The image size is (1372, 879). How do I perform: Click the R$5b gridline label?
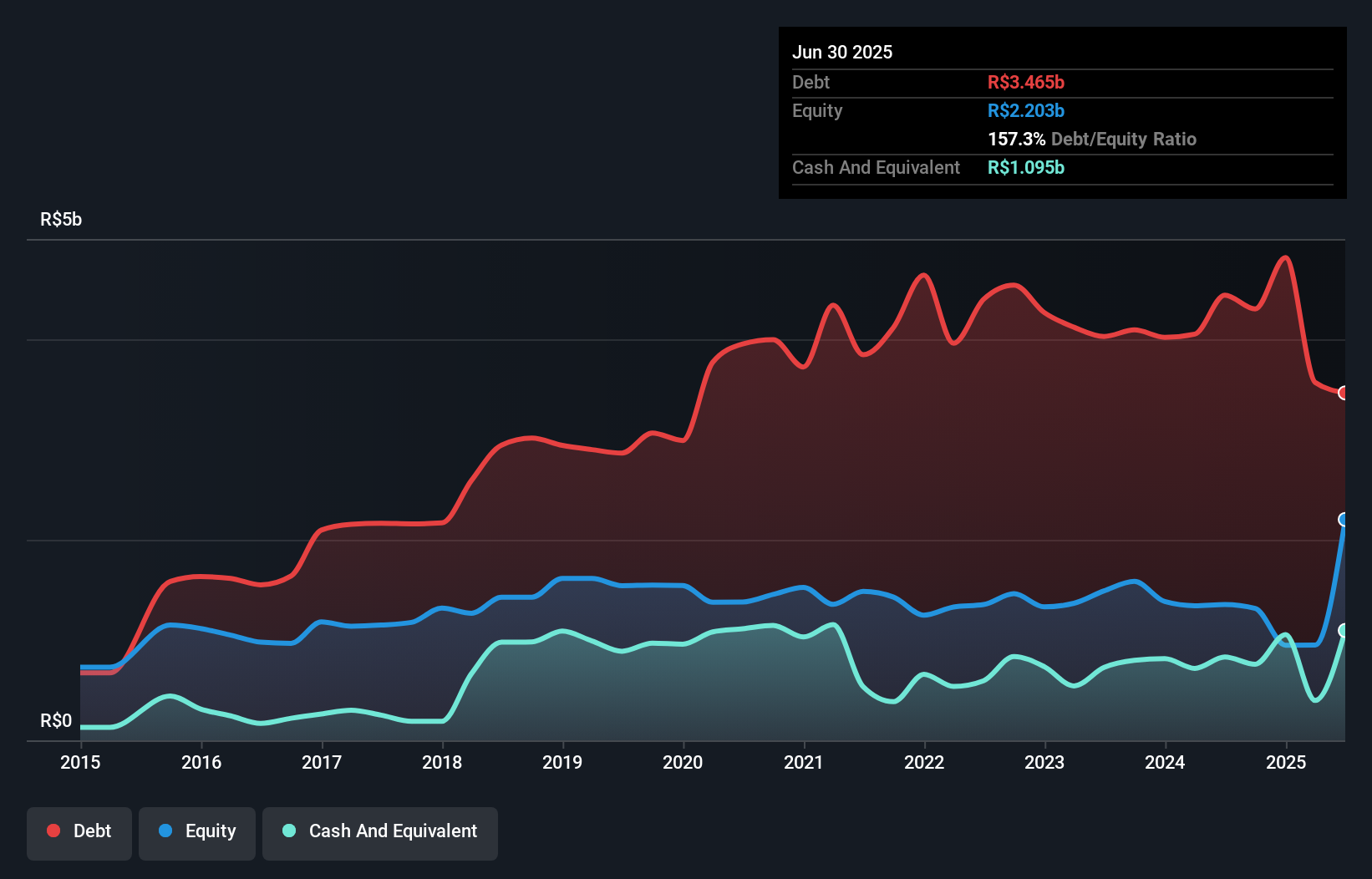(x=60, y=219)
